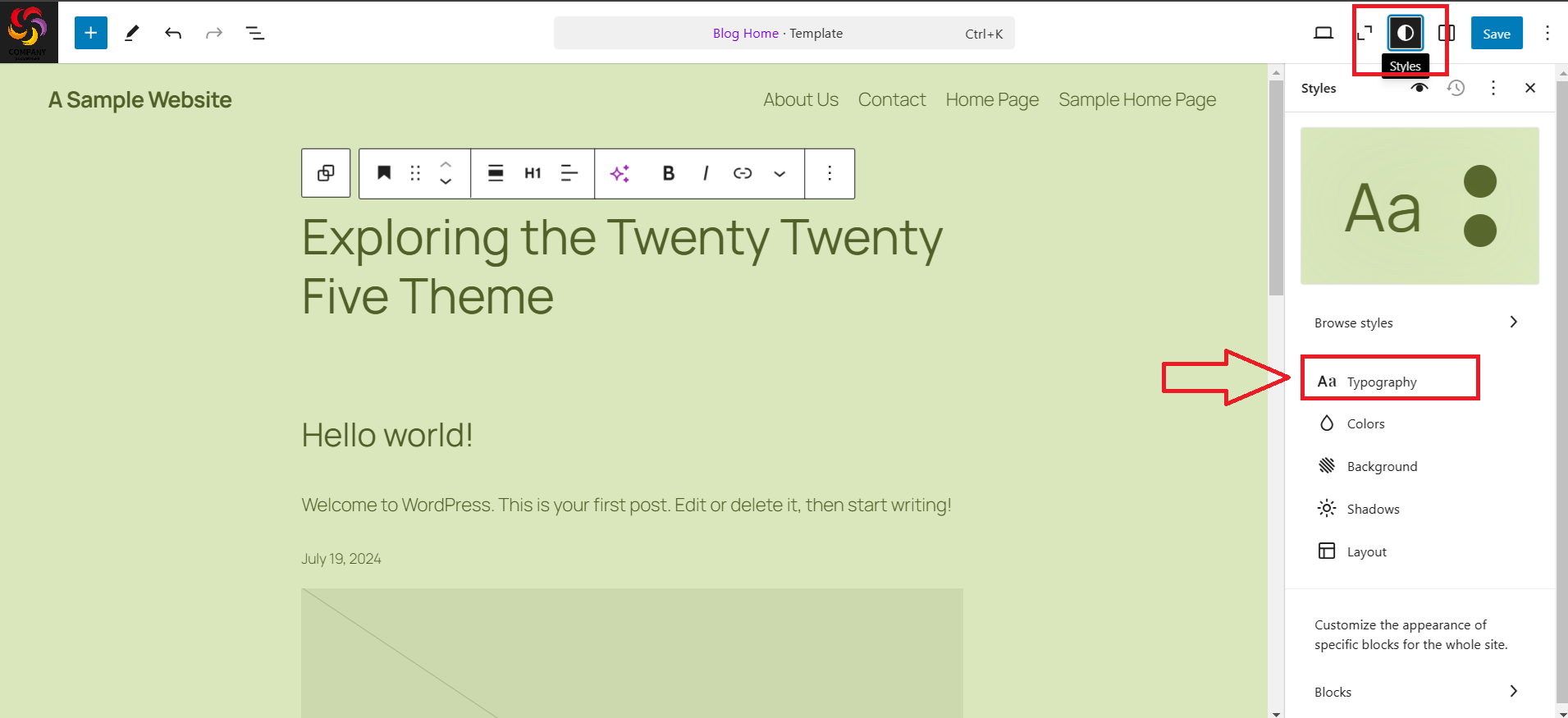Open more rich text controls chevron

779,173
